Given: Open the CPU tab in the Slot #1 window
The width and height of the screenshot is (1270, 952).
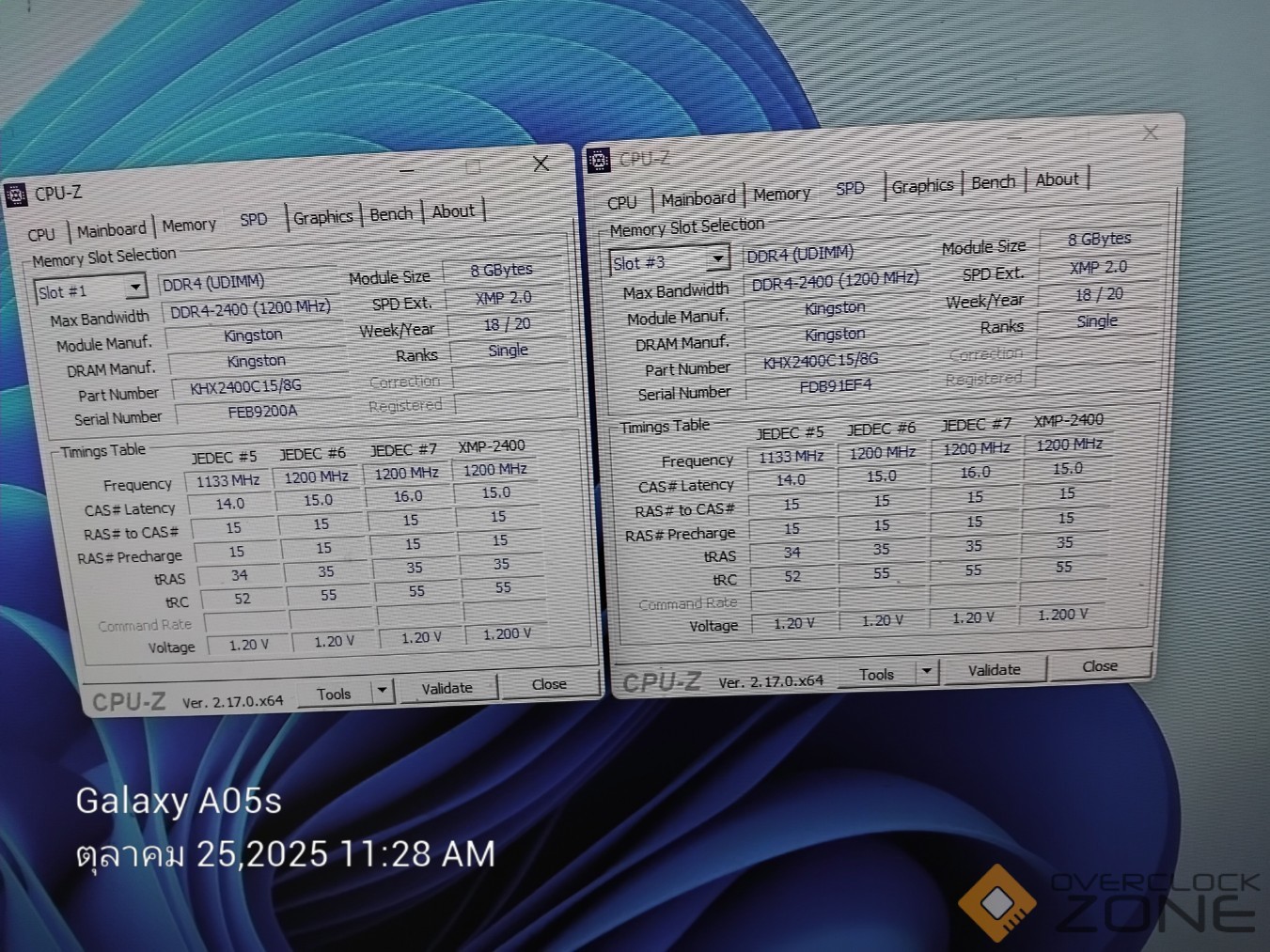Looking at the screenshot, I should tap(41, 234).
